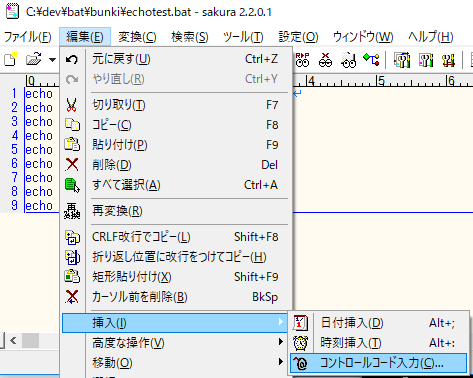This screenshot has height=378, width=473.
Task: Choose カーソル前を削除(B) menu entry
Action: (x=175, y=297)
